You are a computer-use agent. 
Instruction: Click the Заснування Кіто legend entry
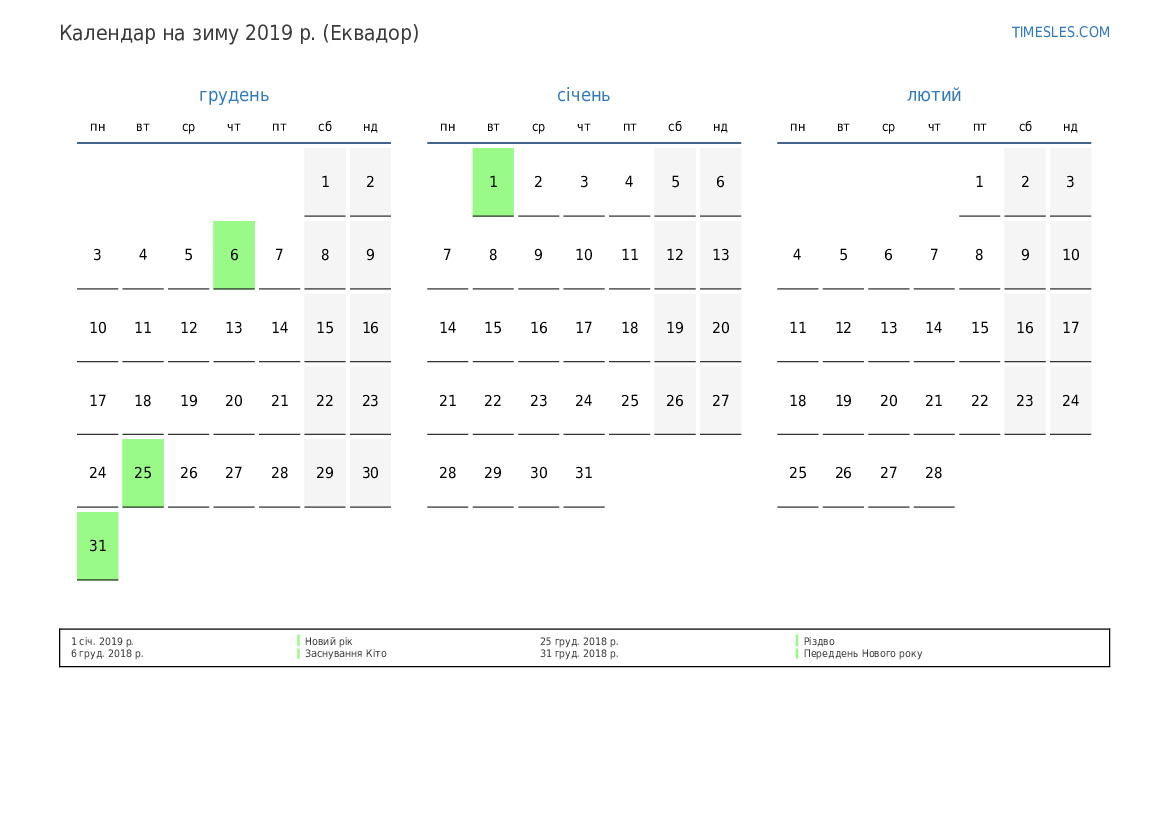coord(345,654)
